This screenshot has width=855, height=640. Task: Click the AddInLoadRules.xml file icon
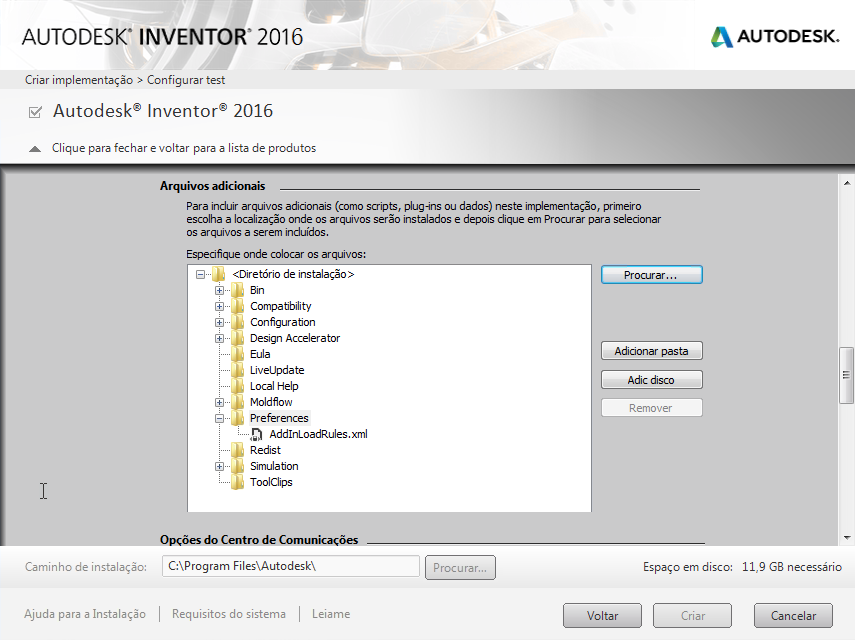pos(256,434)
